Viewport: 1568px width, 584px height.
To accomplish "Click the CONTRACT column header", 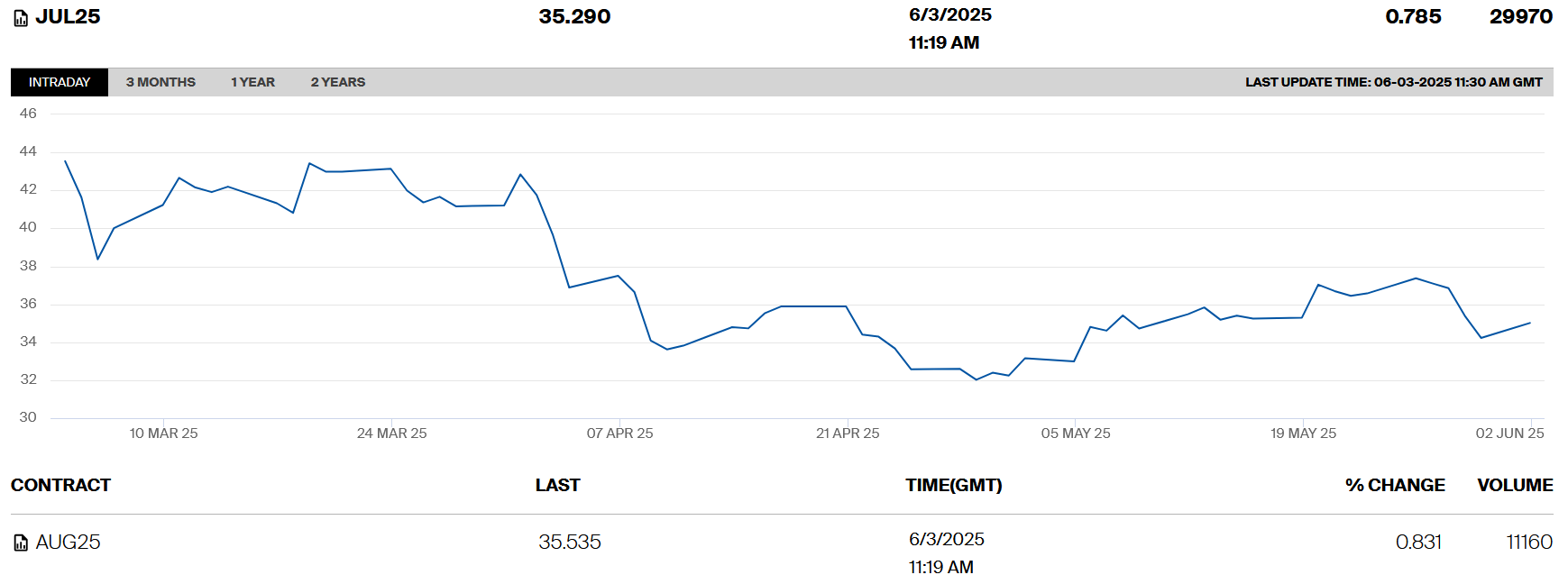I will coord(60,485).
